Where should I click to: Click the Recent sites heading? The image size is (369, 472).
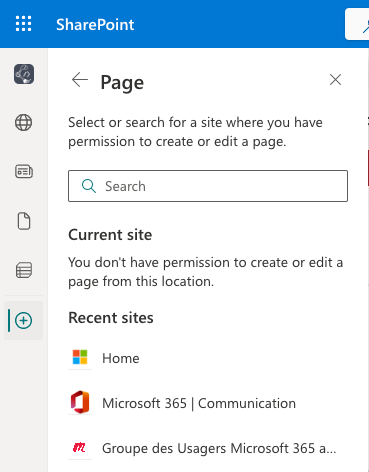click(111, 318)
